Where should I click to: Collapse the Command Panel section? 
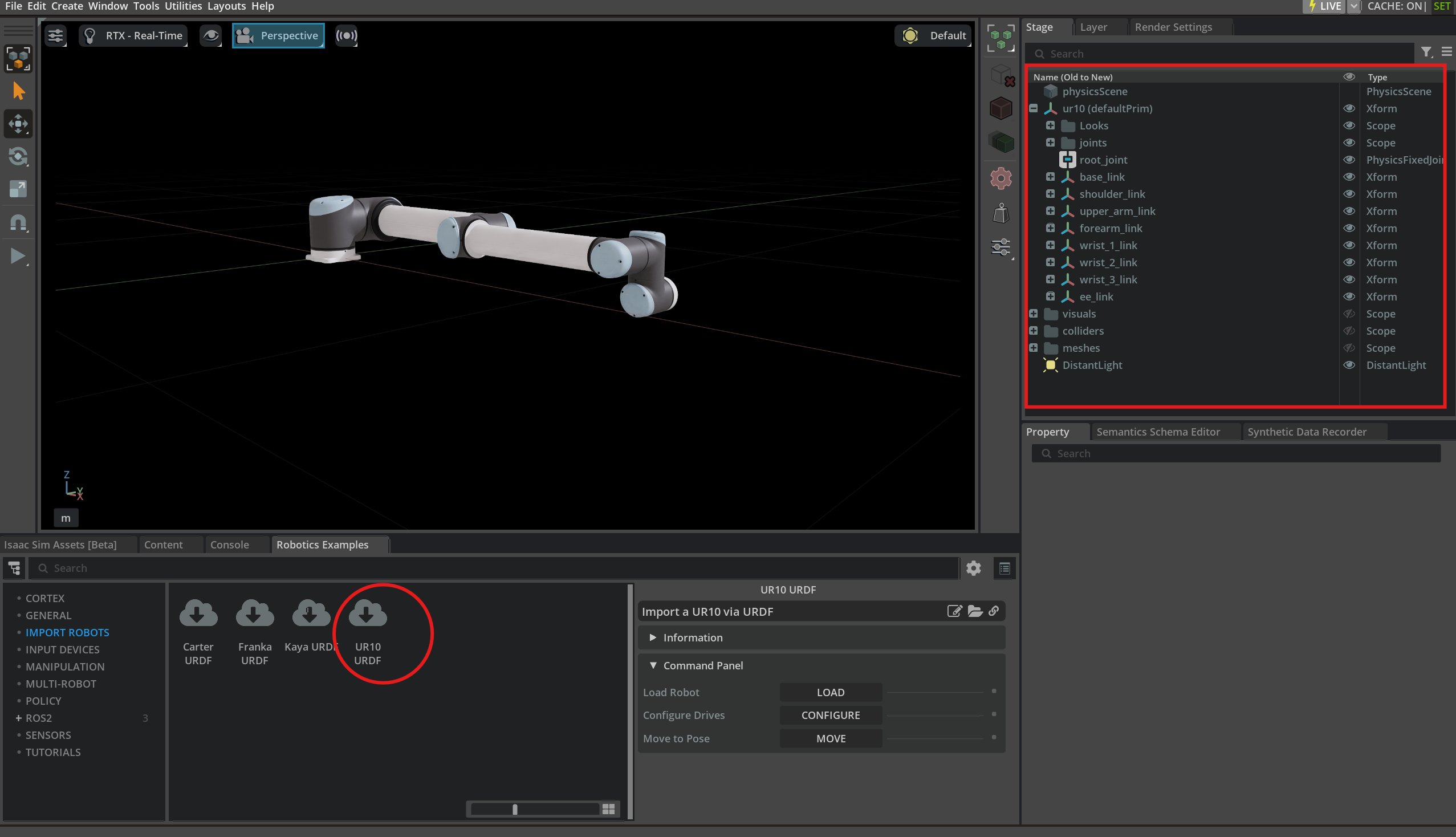(653, 665)
